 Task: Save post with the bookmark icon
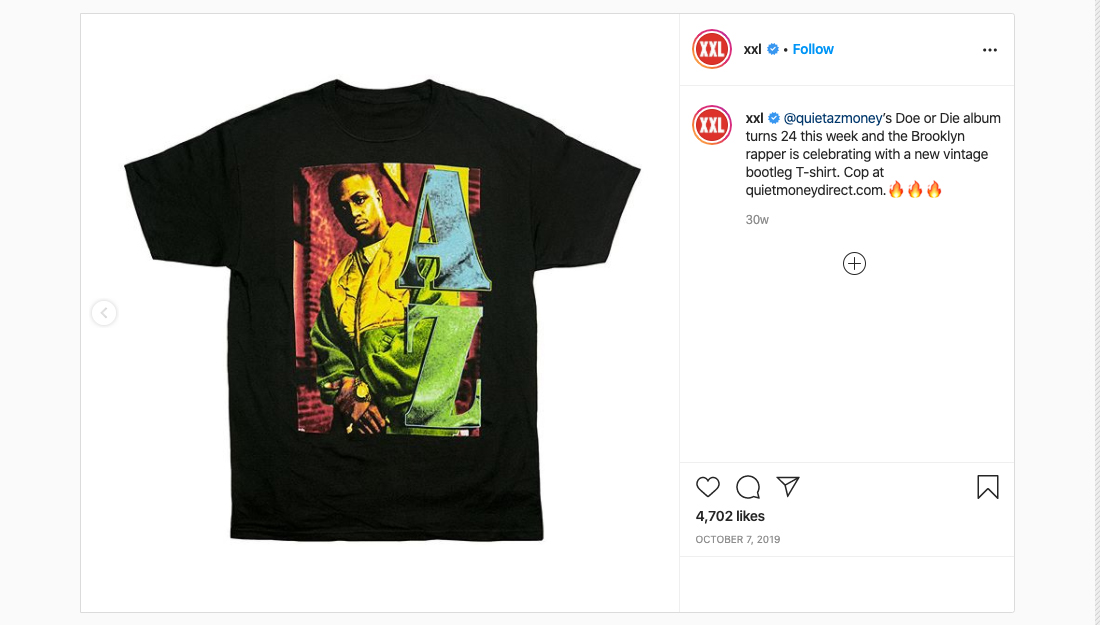coord(988,487)
